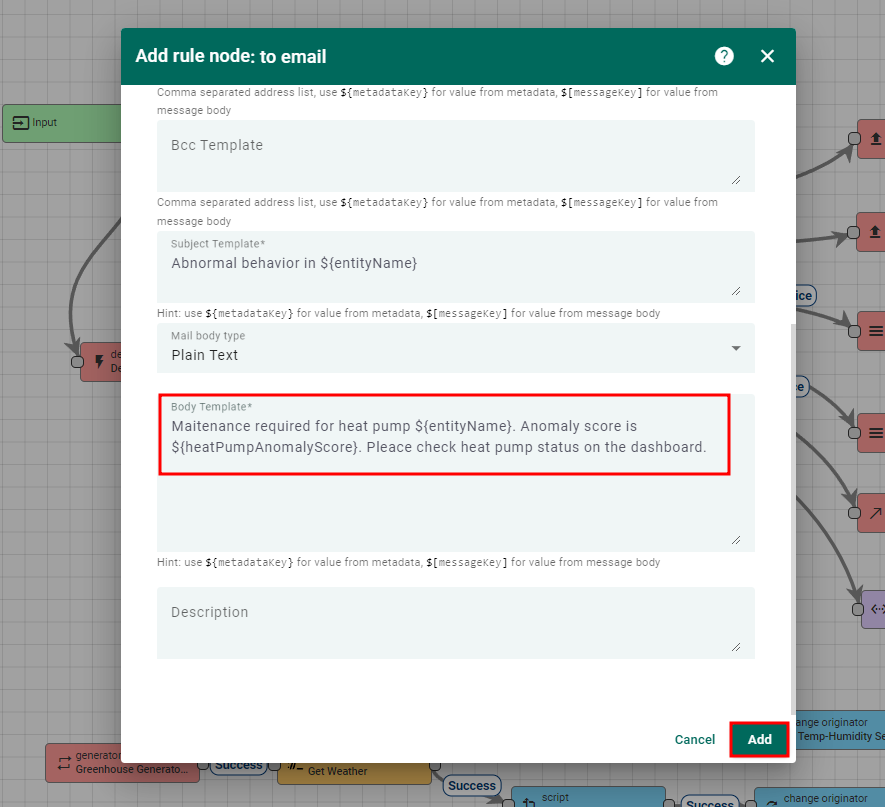Click the Subject Template text field
Image resolution: width=885 pixels, height=807 pixels.
click(x=455, y=265)
